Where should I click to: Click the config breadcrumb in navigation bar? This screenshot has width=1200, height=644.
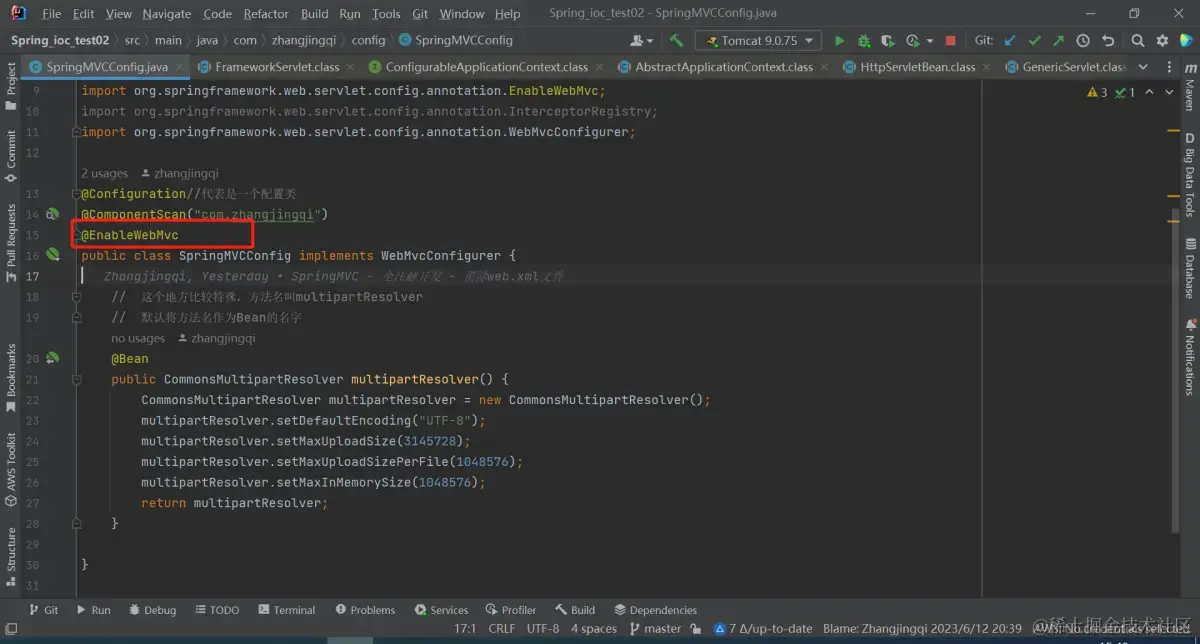(368, 41)
